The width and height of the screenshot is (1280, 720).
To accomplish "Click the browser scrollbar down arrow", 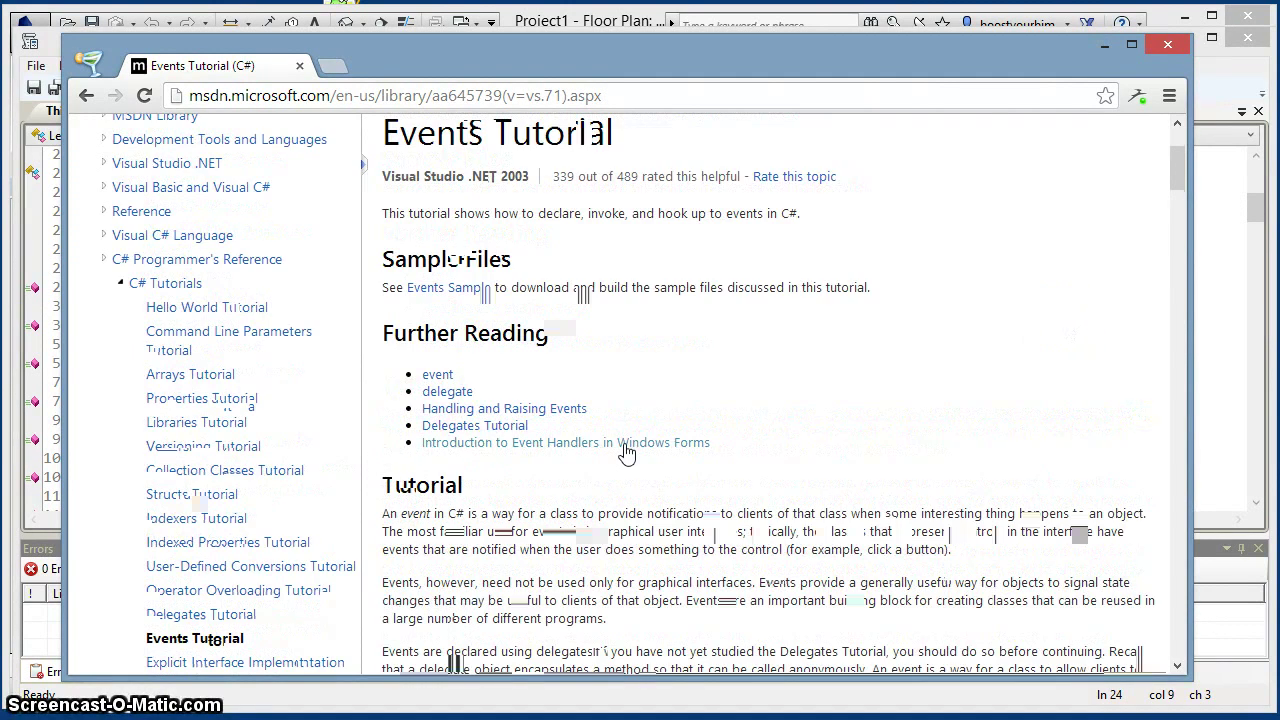I will 1177,665.
